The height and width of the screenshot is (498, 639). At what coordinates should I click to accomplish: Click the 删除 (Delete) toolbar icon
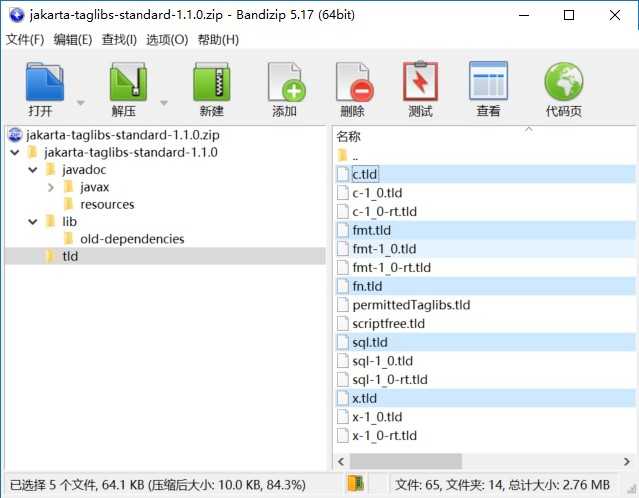354,82
